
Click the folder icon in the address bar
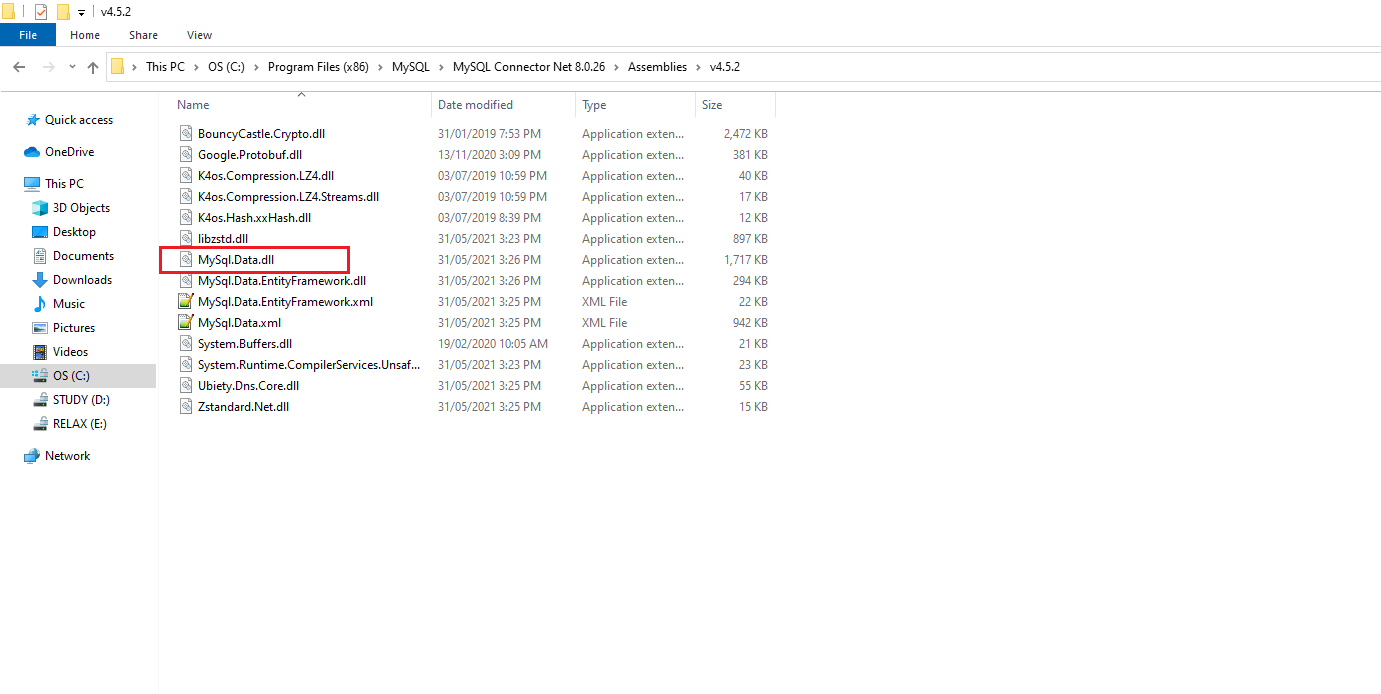[x=117, y=67]
